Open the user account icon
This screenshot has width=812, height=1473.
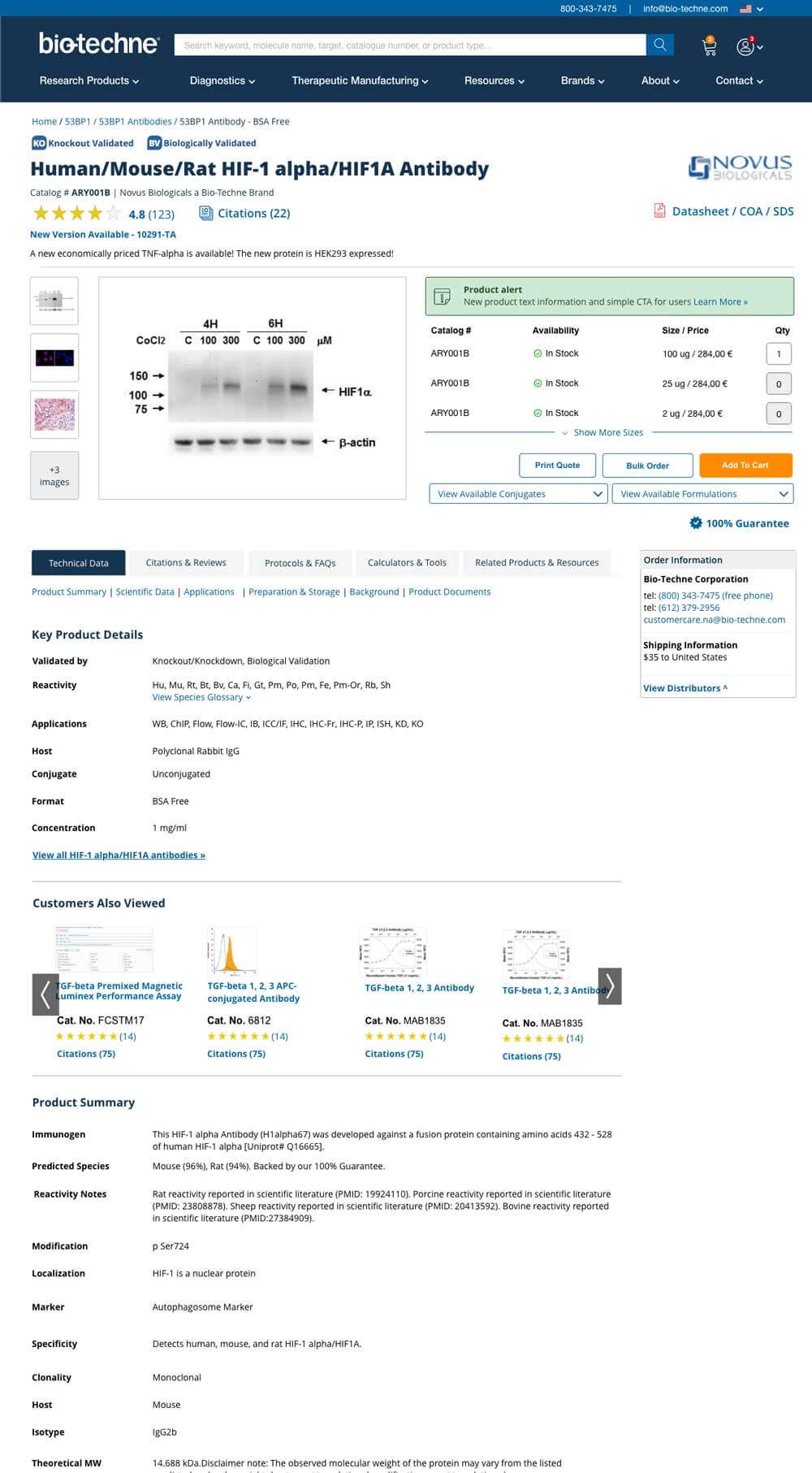[x=745, y=46]
